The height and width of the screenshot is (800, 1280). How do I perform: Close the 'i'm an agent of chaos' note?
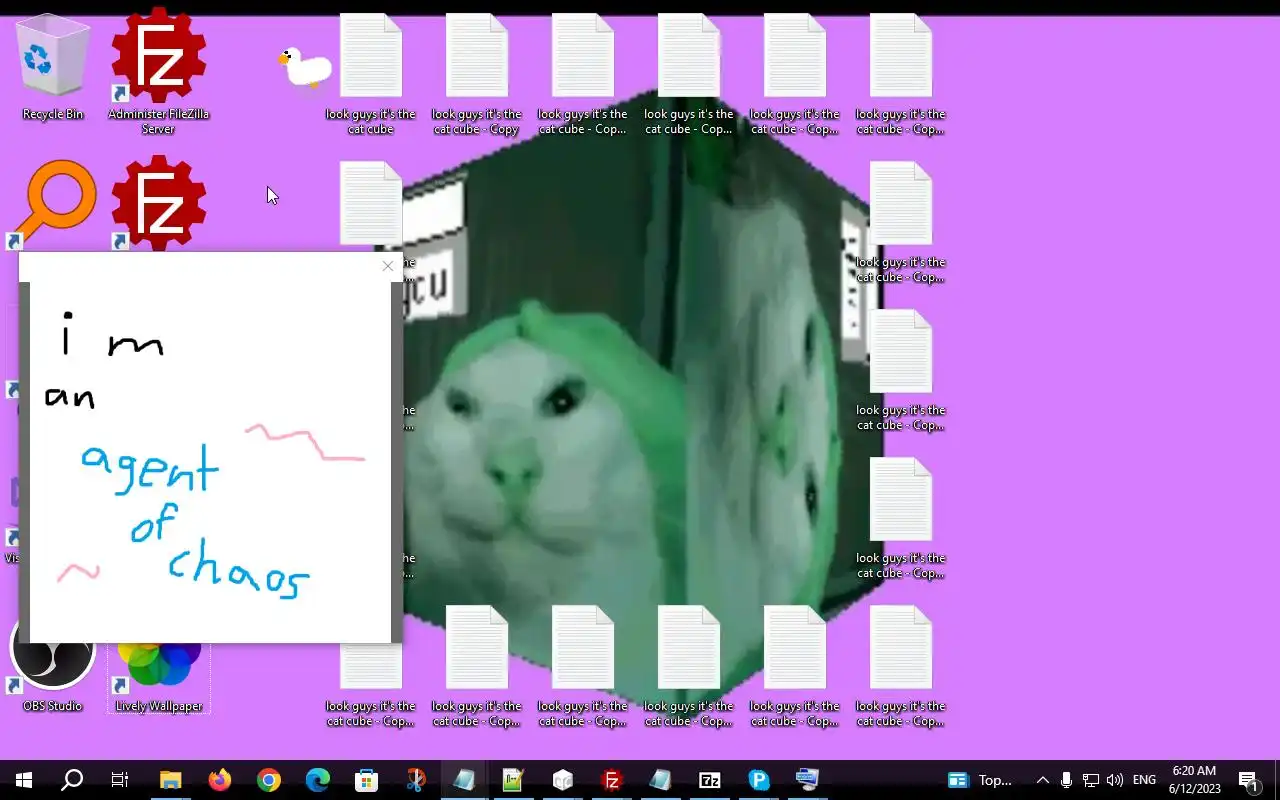click(x=388, y=266)
